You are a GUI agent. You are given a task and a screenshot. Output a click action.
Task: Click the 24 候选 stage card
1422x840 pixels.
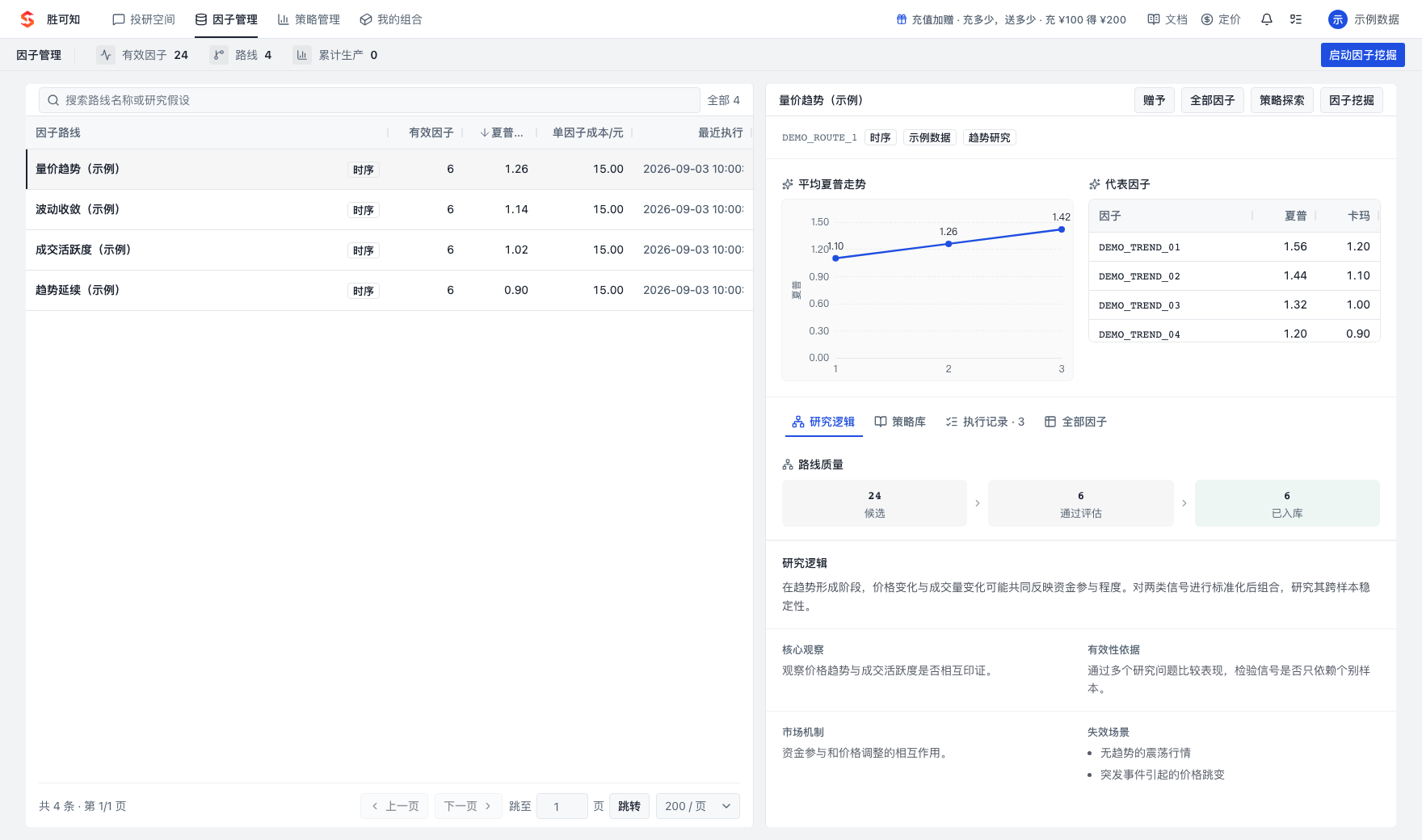click(x=874, y=503)
